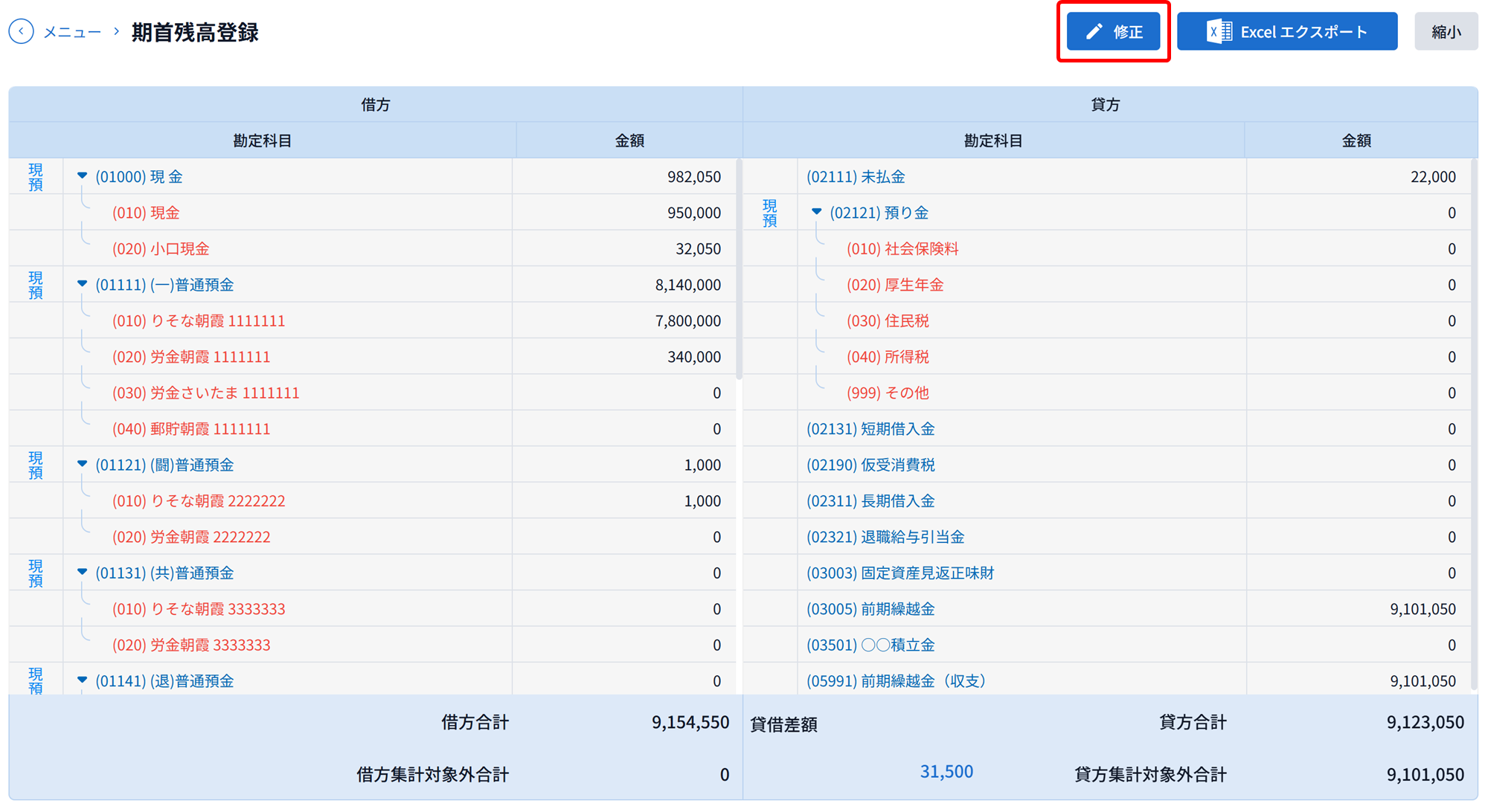Click the 現預 tag beside (02121) 預り金
The image size is (1488, 812).
tap(770, 213)
